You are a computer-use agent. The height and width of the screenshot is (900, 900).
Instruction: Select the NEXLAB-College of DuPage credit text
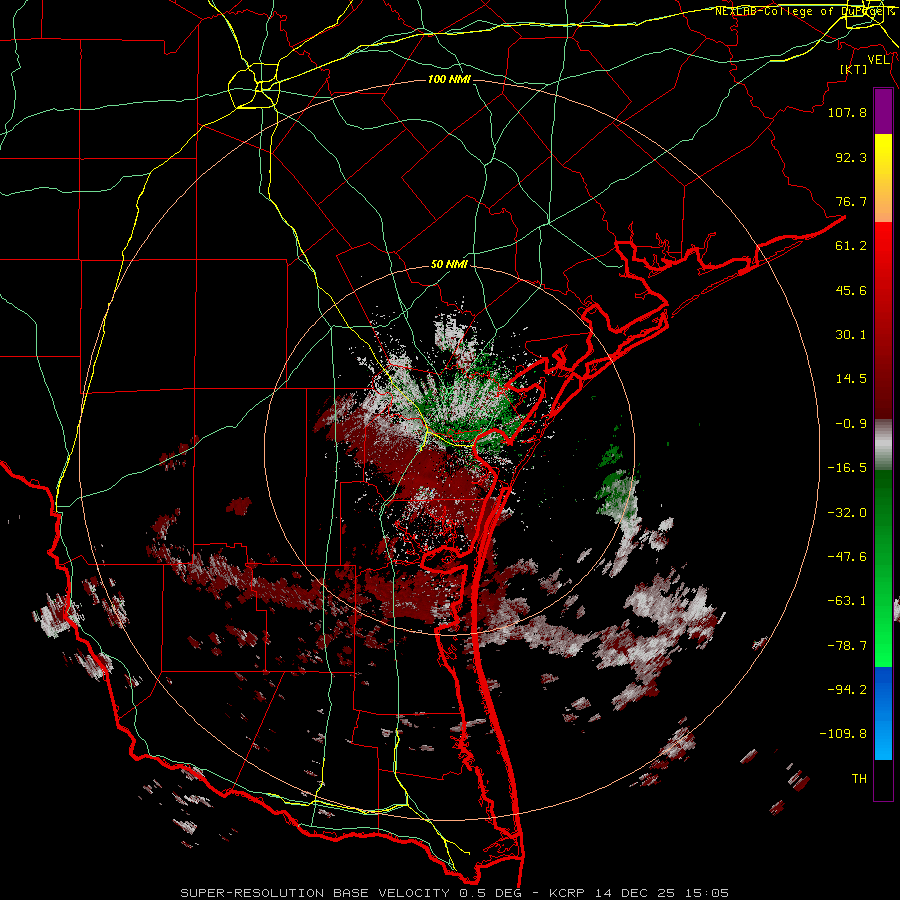click(x=801, y=11)
